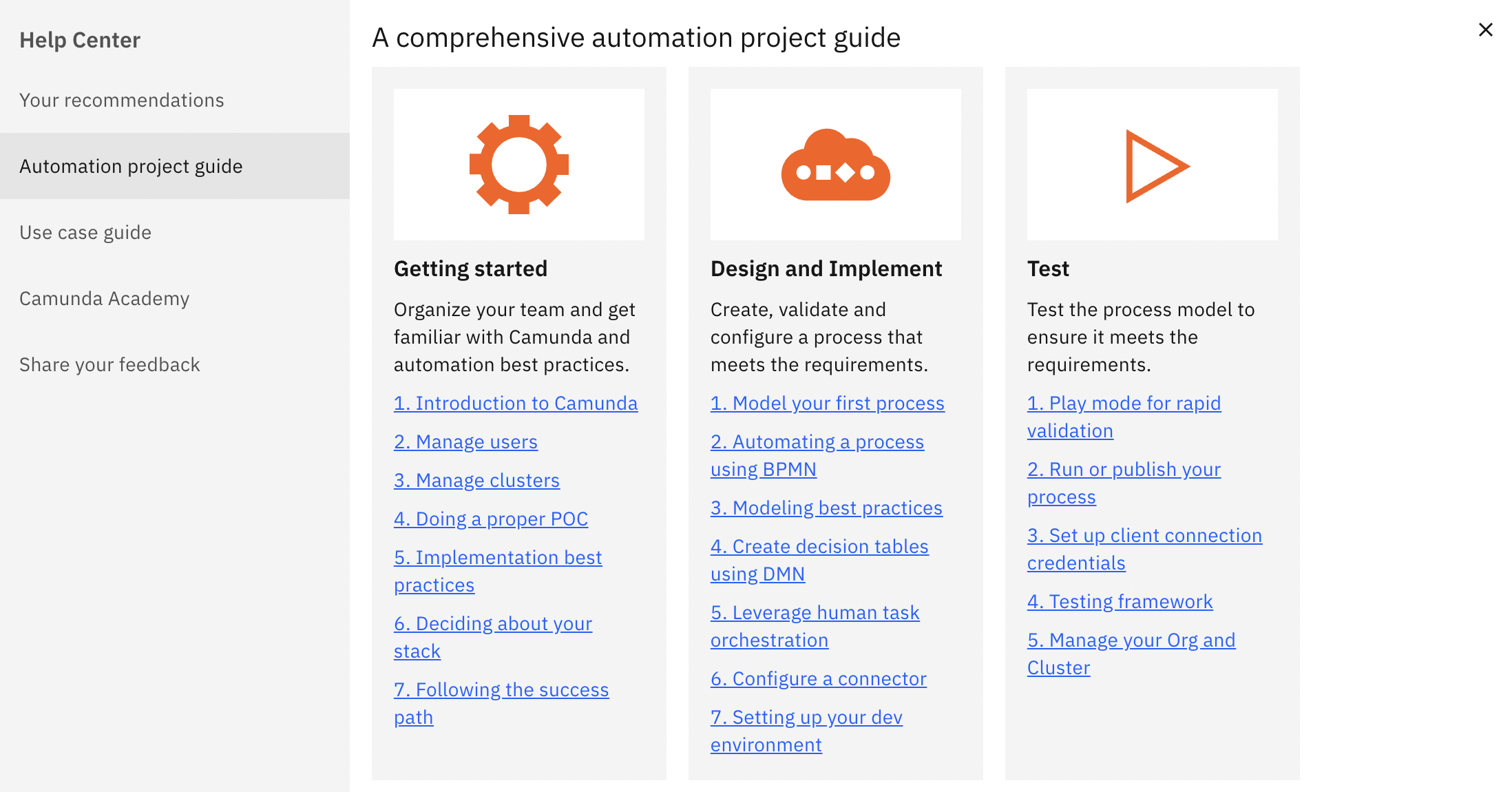The image size is (1512, 792).
Task: Open the Use case guide section
Action: tap(85, 232)
